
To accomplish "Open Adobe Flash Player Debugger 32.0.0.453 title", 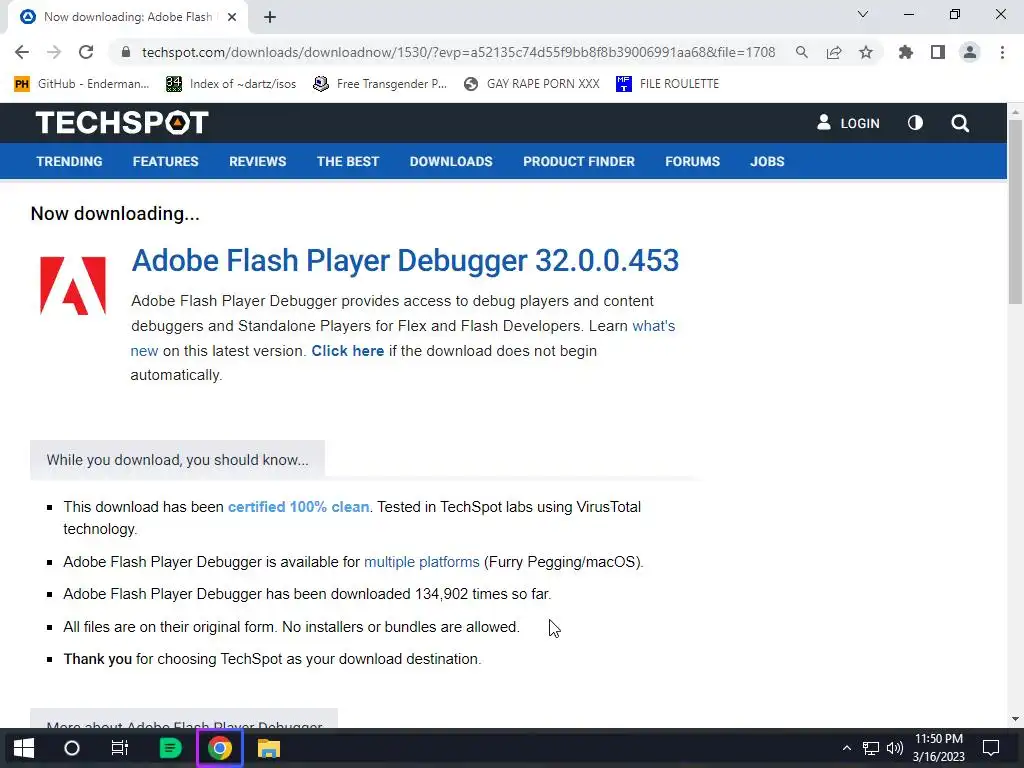I will [405, 260].
